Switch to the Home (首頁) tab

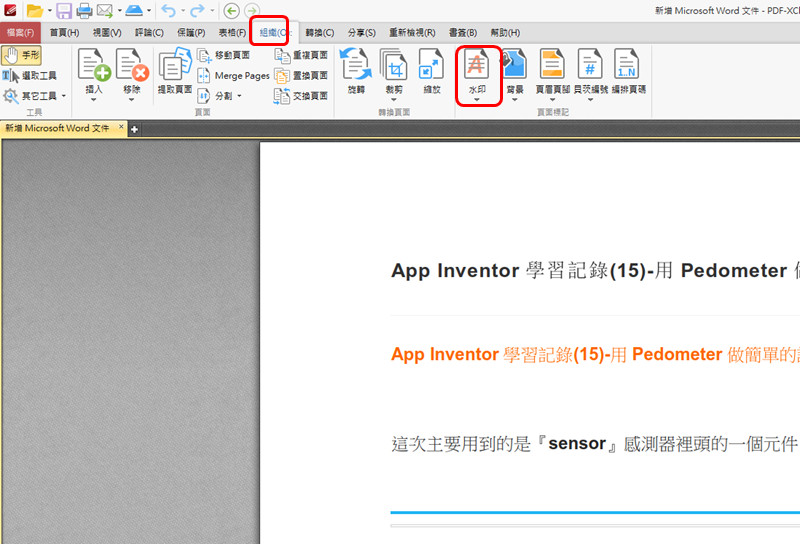[x=64, y=33]
